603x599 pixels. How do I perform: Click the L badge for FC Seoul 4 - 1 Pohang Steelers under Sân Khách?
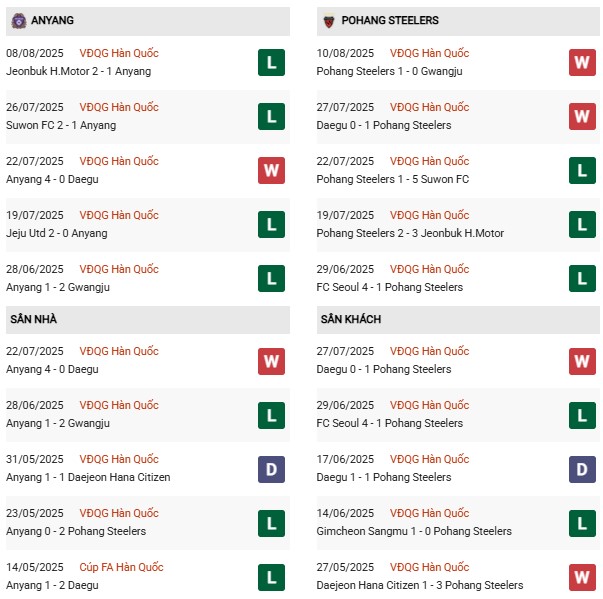tap(582, 415)
